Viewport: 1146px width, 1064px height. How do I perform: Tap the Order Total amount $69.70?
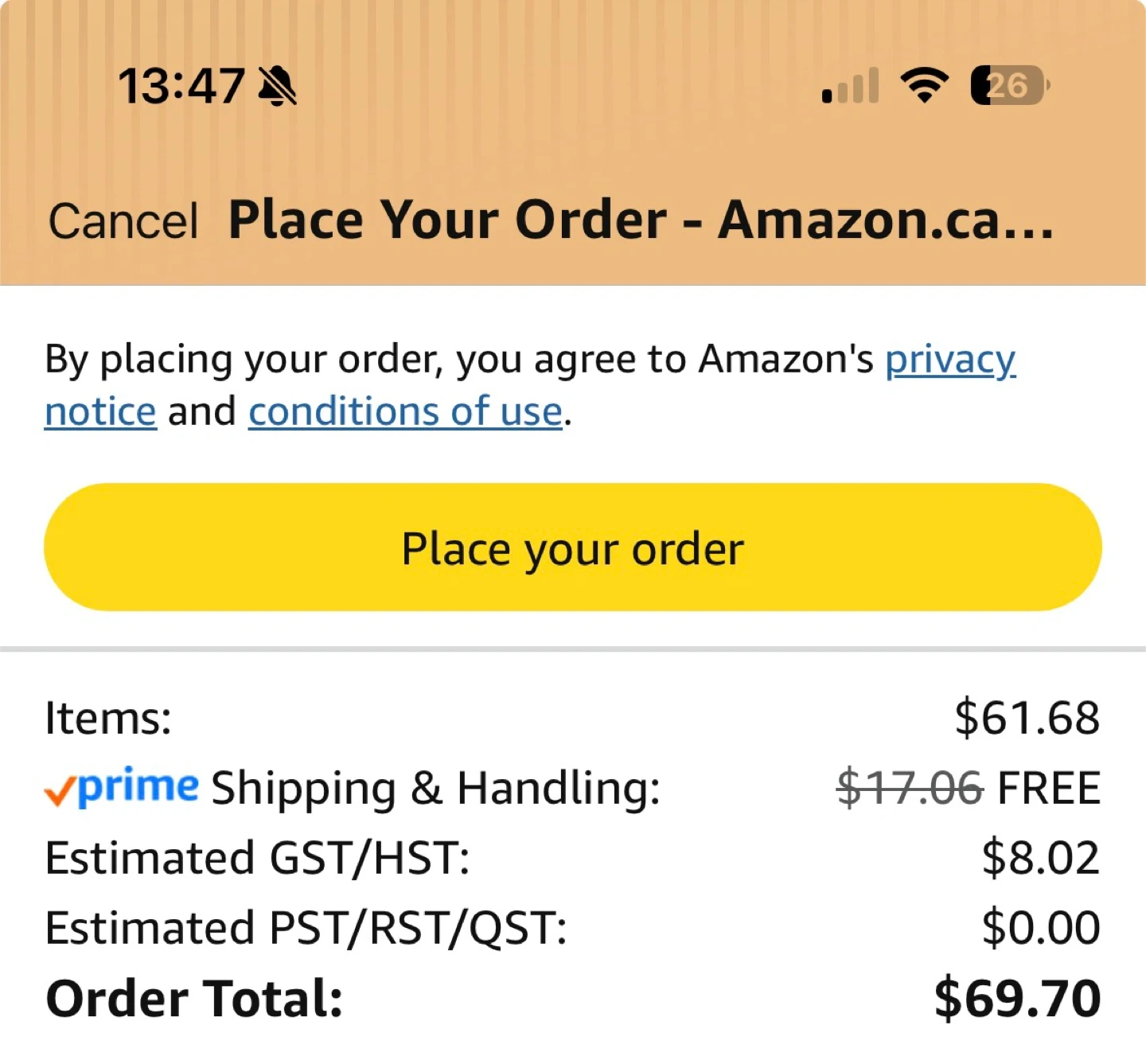tap(1018, 998)
